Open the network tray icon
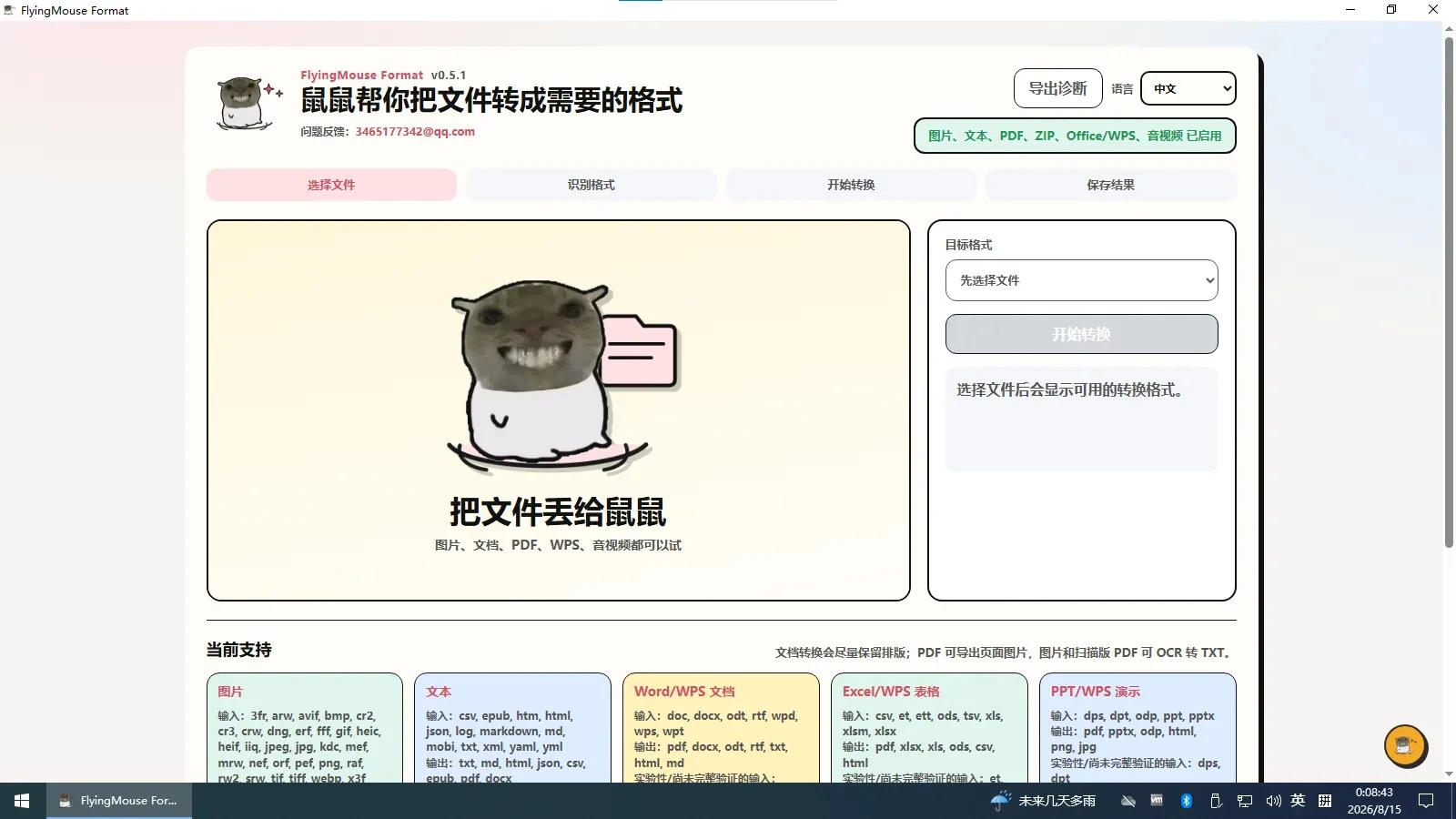 tap(1244, 801)
